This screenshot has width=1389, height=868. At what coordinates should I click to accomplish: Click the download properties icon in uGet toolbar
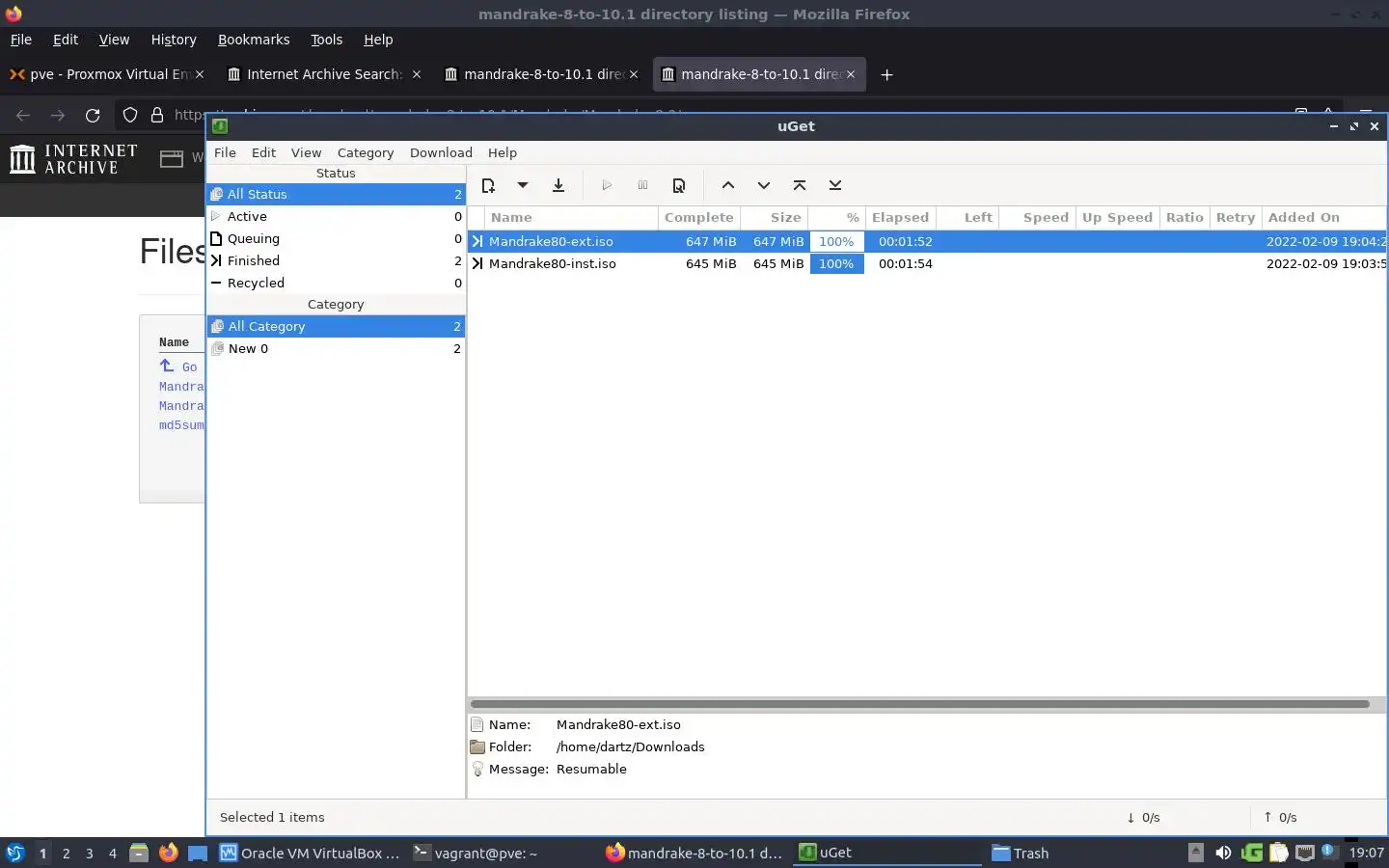tap(679, 185)
